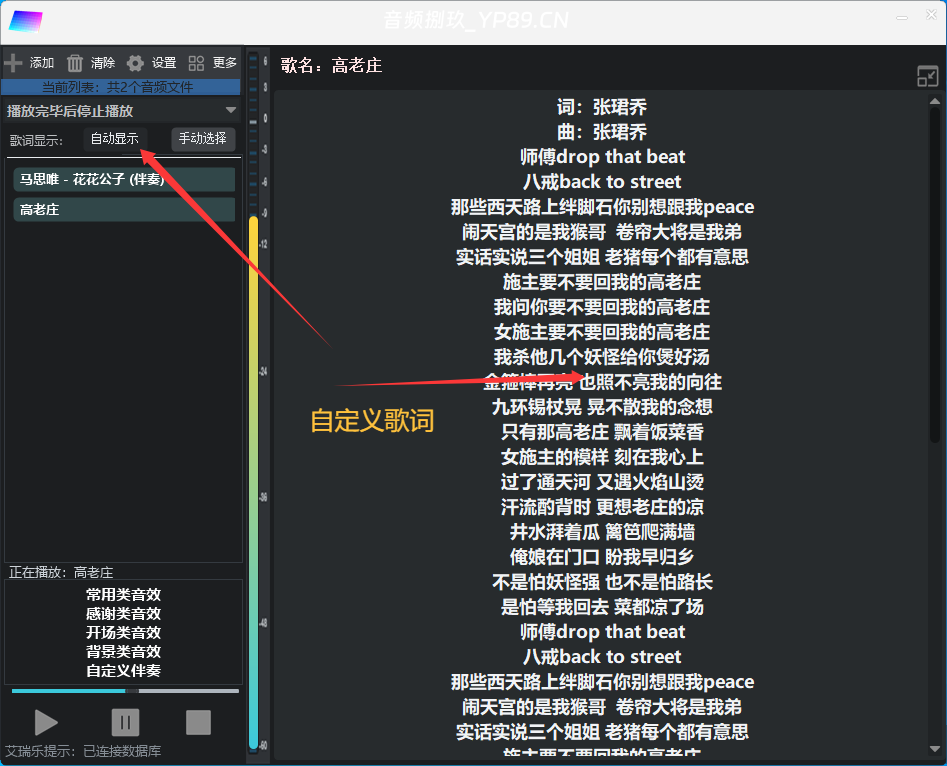Viewport: 947px width, 766px height.
Task: Click the 添加 (Add) plus icon
Action: pos(17,61)
